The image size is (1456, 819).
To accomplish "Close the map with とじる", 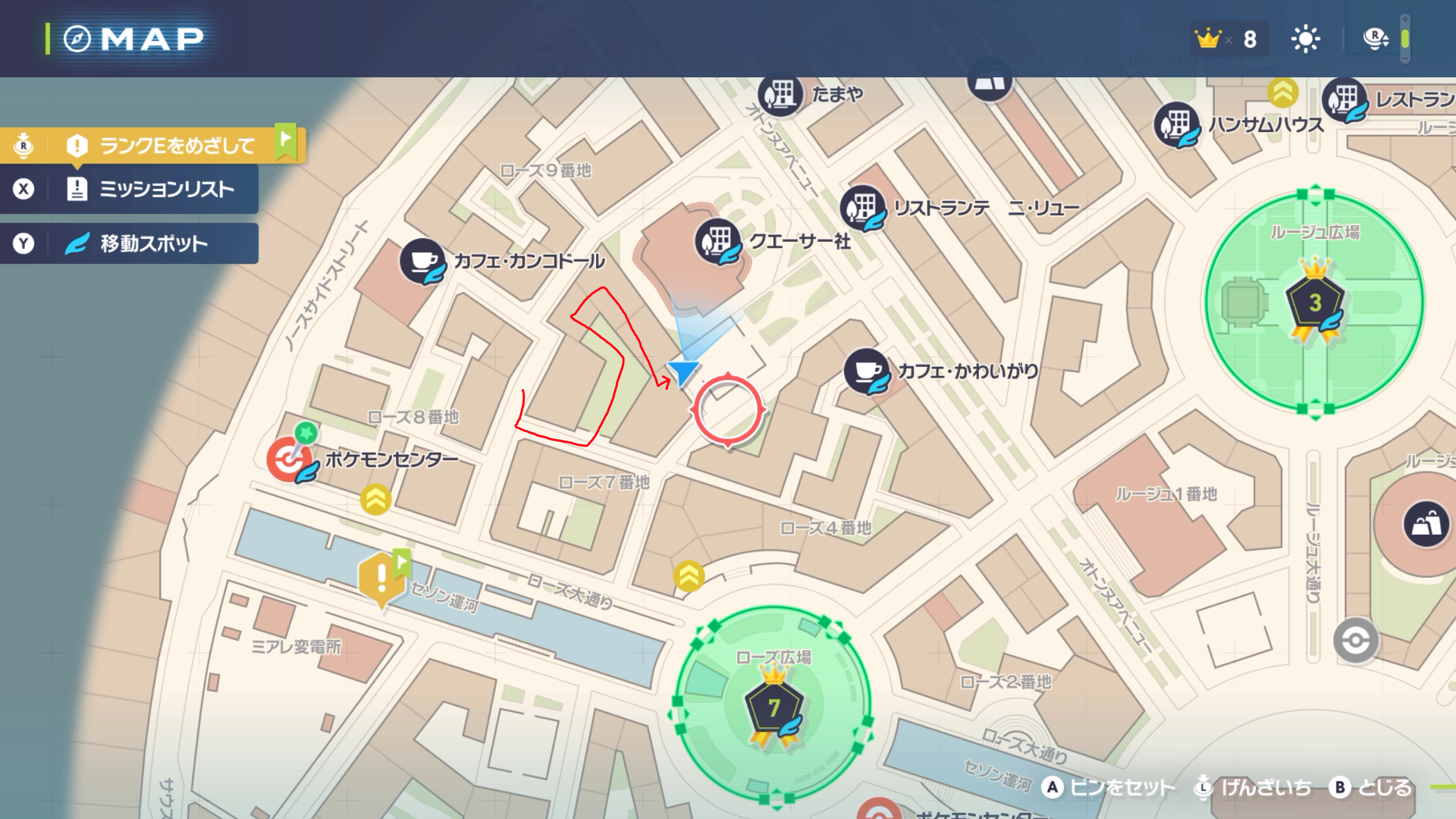I will click(x=1371, y=788).
